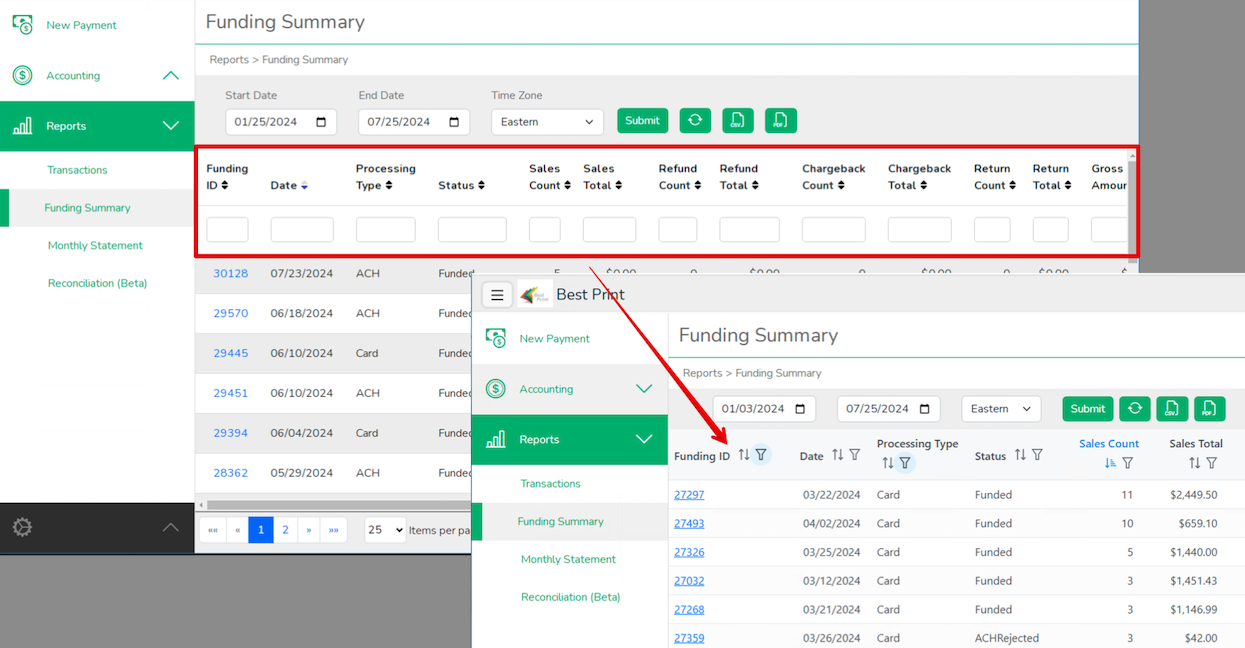
Task: Open the Funding ID filter in Best Print table
Action: (x=761, y=455)
